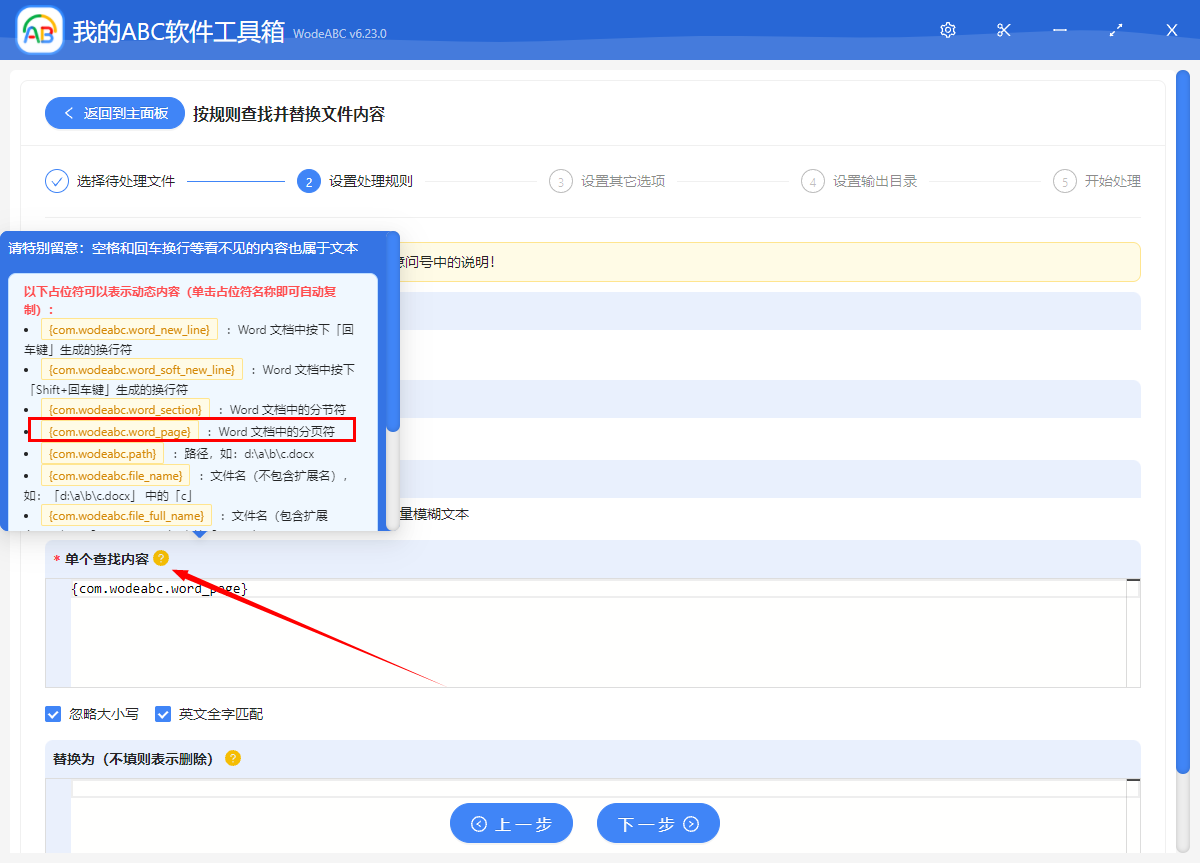The image size is (1200, 863).
Task: Copy the {com.wodeabc.file_name} placeholder tag
Action: (x=115, y=477)
